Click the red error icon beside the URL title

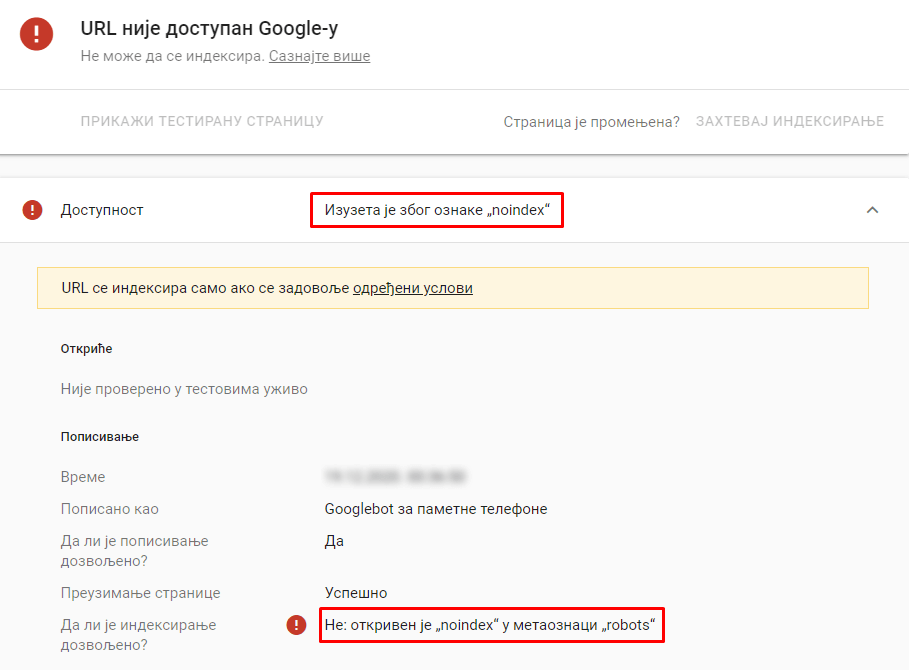[37, 34]
